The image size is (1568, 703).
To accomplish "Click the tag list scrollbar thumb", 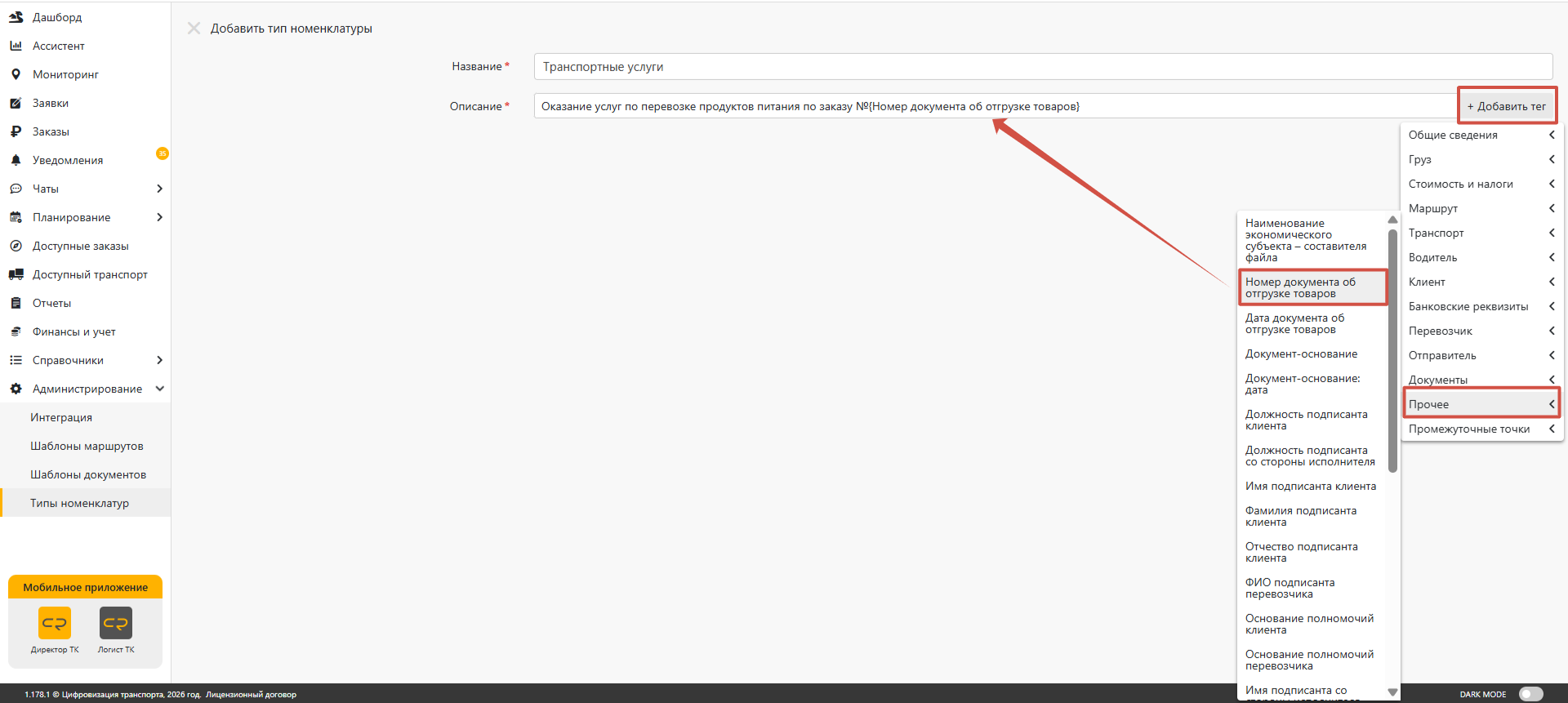I will click(x=1392, y=350).
